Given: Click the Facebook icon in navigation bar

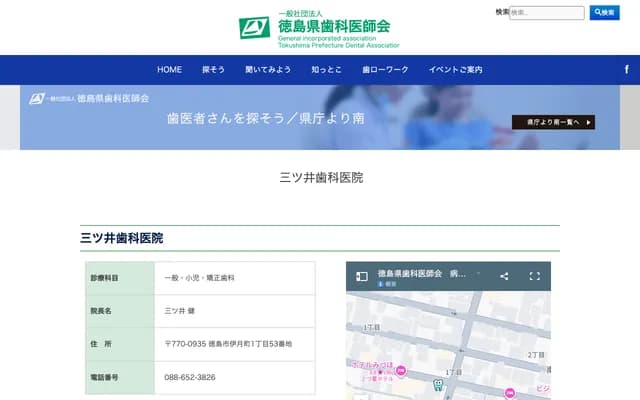Looking at the screenshot, I should (x=626, y=69).
